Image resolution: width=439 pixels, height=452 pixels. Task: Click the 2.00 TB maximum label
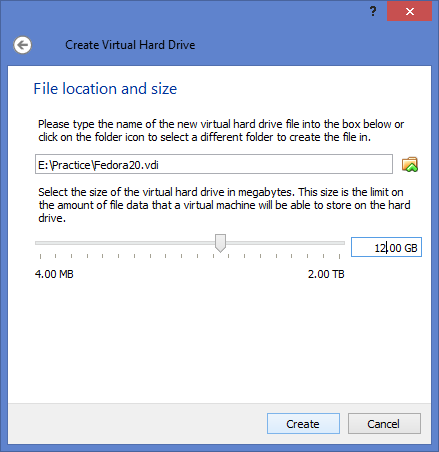[x=326, y=274]
